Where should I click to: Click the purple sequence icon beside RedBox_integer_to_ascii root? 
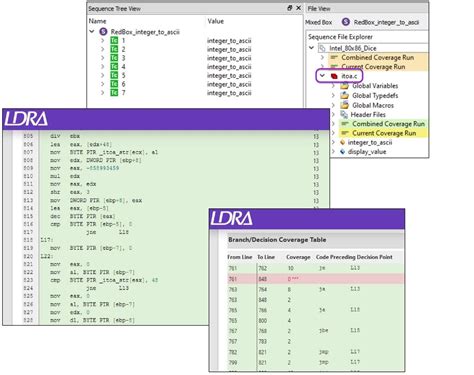coord(103,32)
